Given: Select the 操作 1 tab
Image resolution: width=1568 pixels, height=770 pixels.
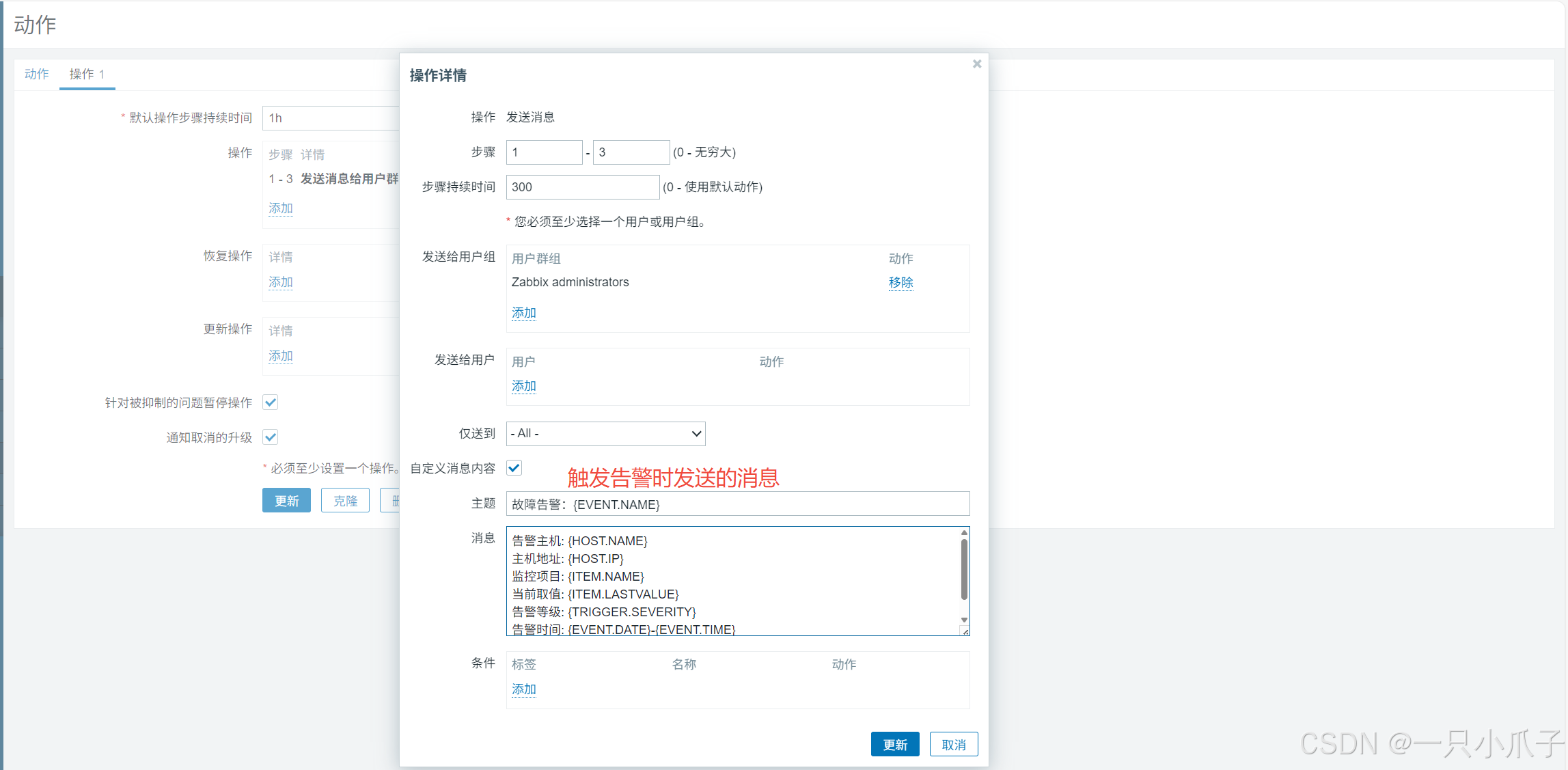Looking at the screenshot, I should (86, 74).
